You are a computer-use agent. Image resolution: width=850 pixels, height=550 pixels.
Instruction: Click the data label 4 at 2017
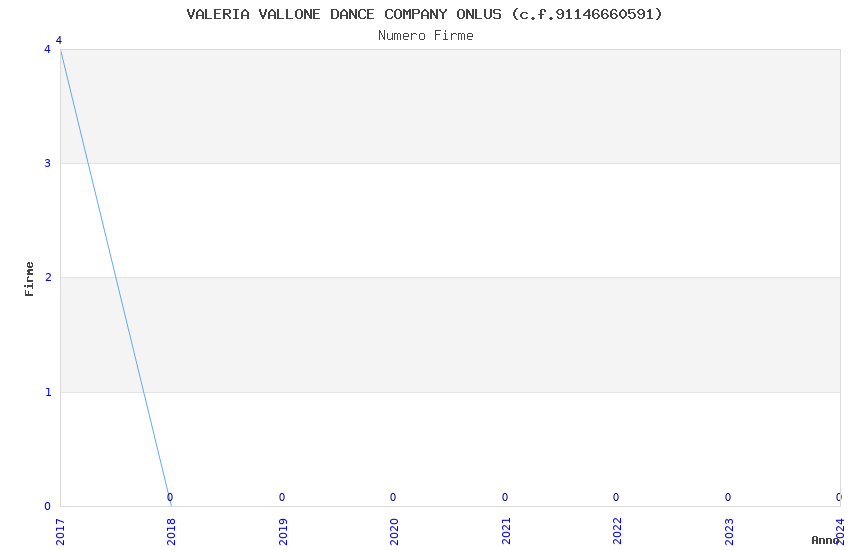[59, 40]
